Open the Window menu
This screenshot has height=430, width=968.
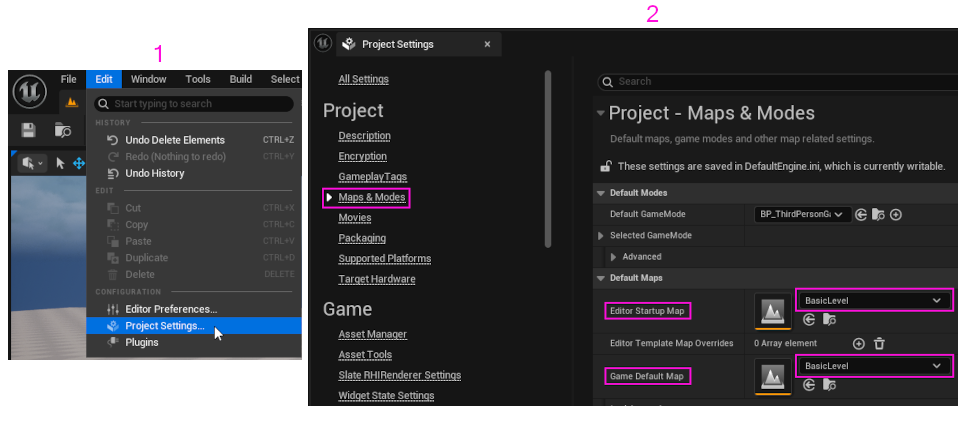click(148, 79)
